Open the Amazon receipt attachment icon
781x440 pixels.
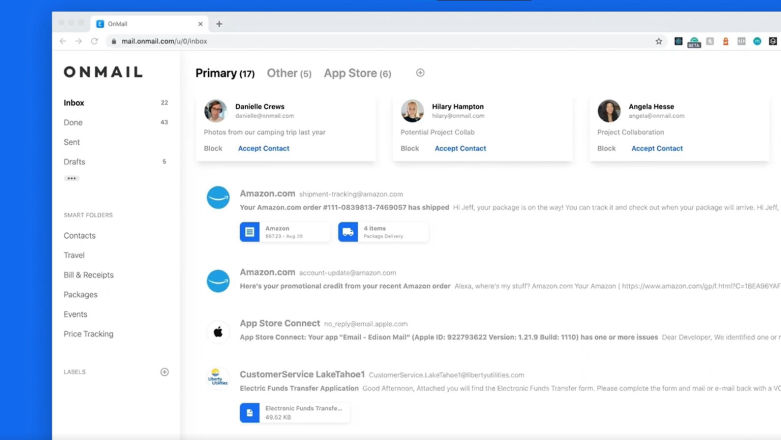tap(250, 232)
